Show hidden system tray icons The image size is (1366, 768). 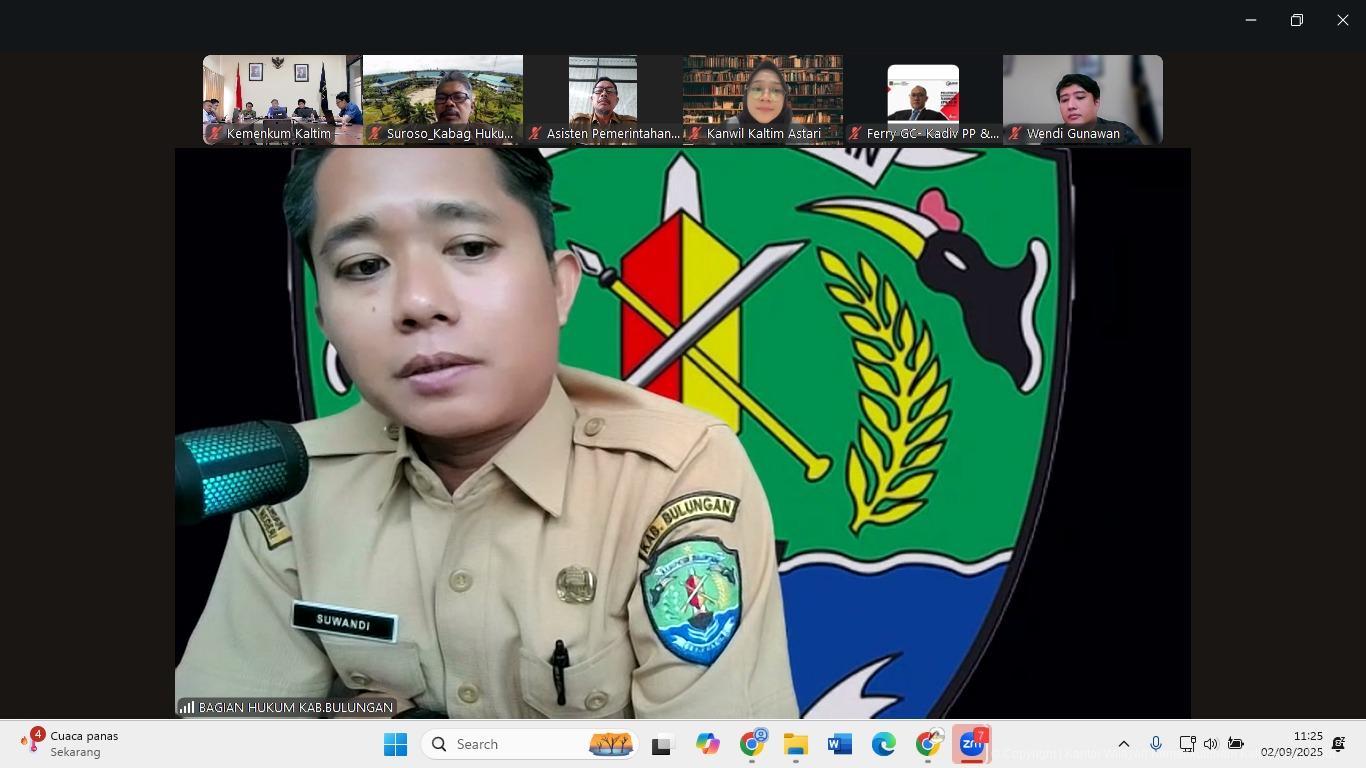tap(1123, 744)
